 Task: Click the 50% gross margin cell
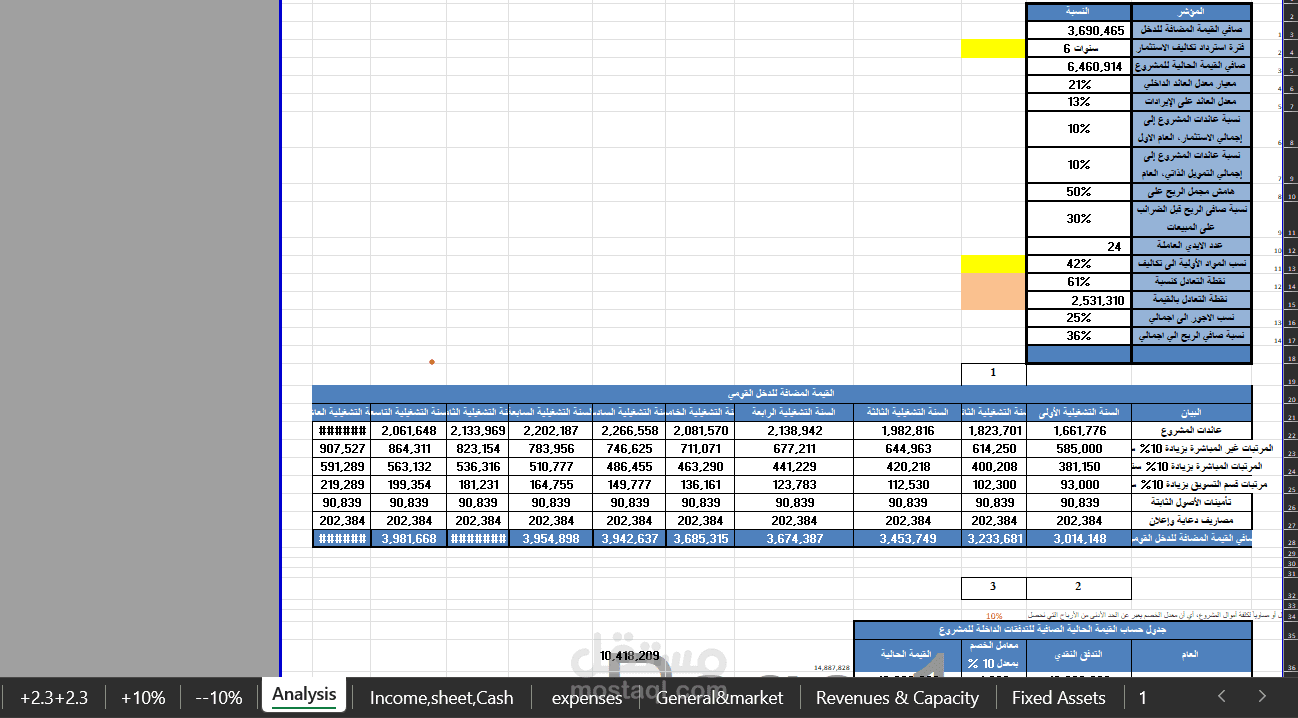(x=1079, y=191)
